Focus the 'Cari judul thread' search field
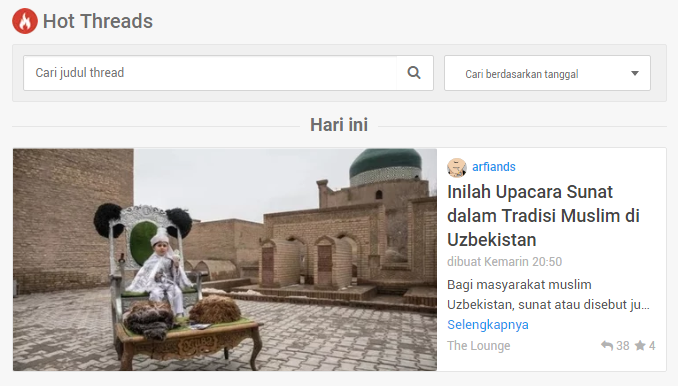This screenshot has height=386, width=678. coord(210,73)
